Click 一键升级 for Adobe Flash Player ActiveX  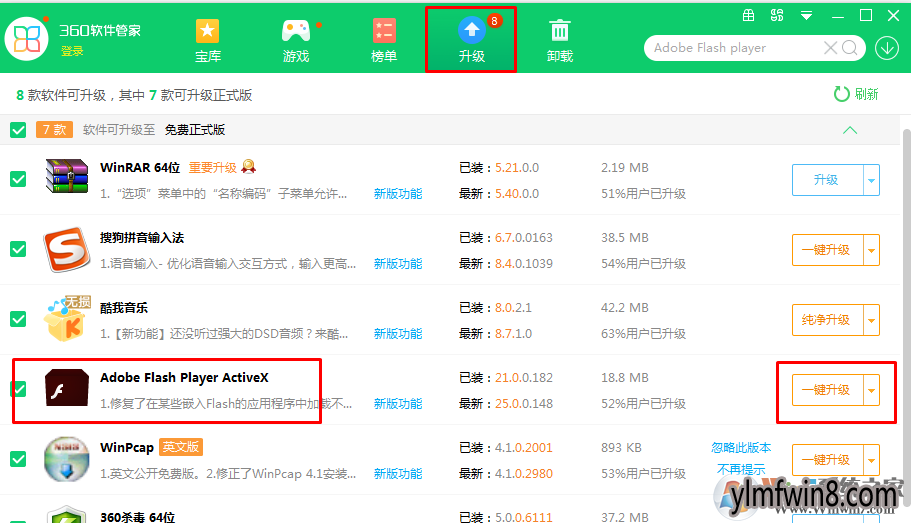(x=827, y=391)
